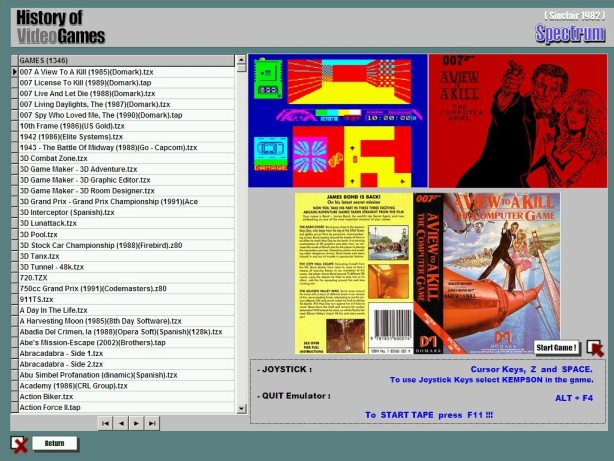
Task: Select 007 A View To A Kill (1985)(Domark).tzx
Action: pos(126,72)
